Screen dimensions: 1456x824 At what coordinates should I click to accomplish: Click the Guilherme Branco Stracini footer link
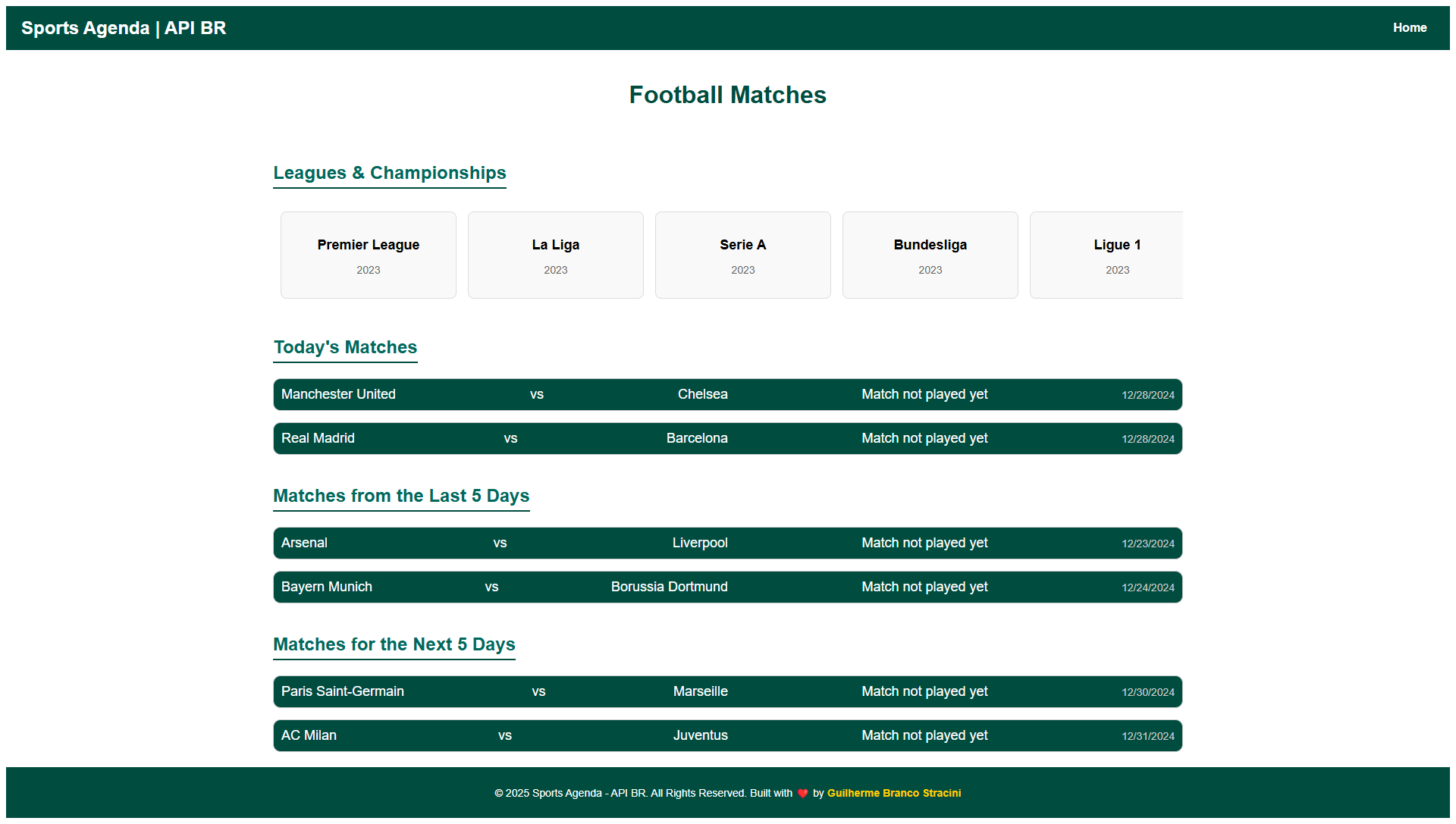coord(893,792)
